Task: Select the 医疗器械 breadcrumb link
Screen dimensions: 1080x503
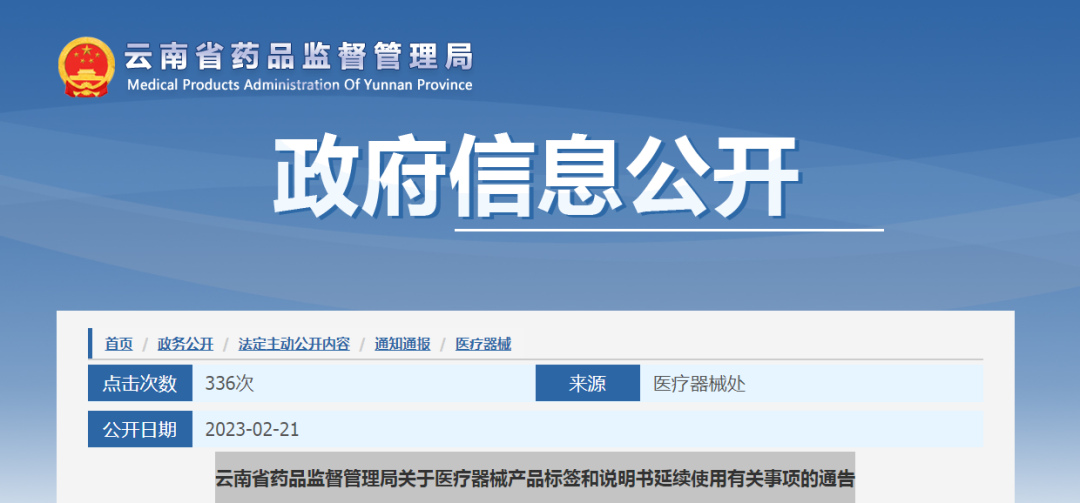Action: [x=484, y=345]
